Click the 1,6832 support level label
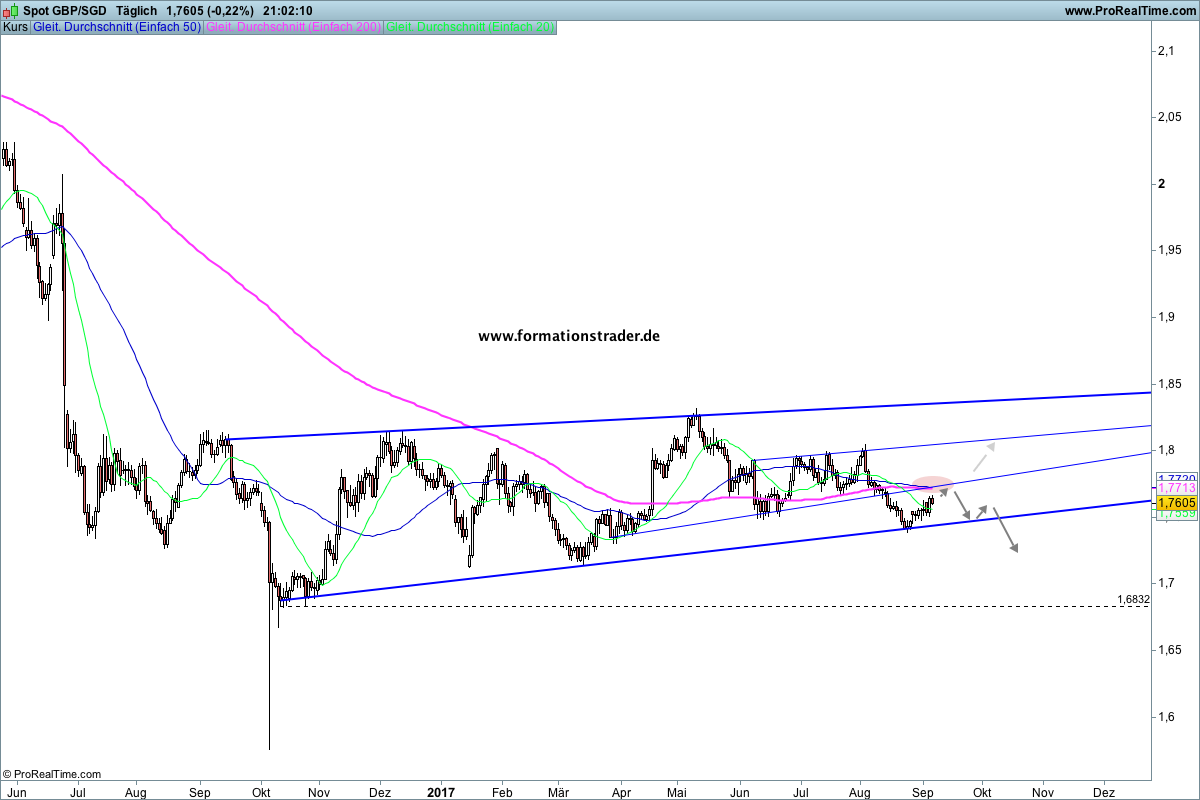 [1133, 600]
